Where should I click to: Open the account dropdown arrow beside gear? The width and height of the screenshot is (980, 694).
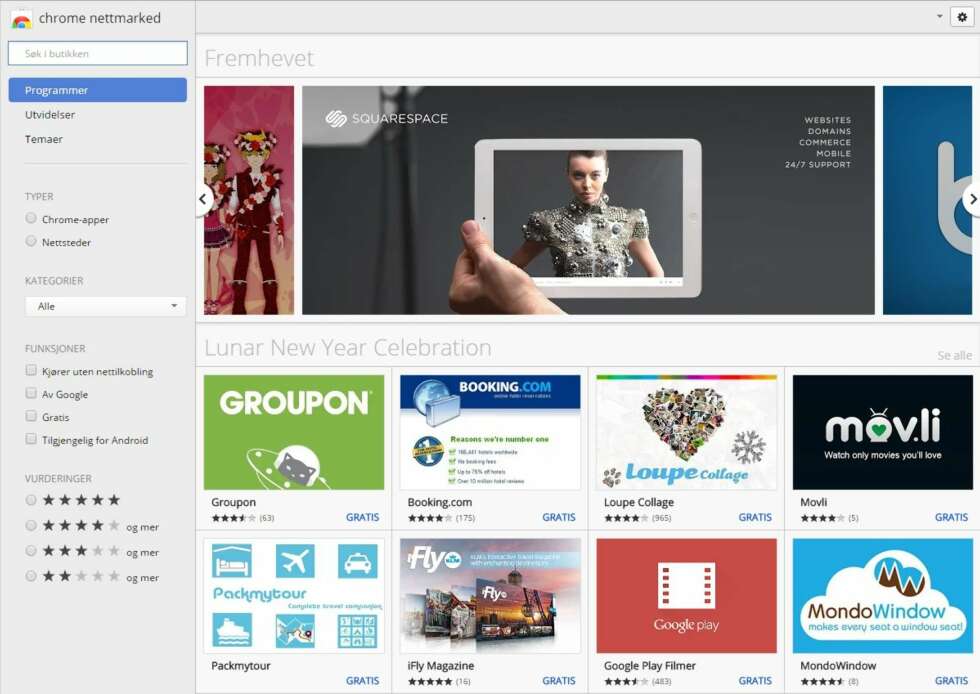[939, 16]
